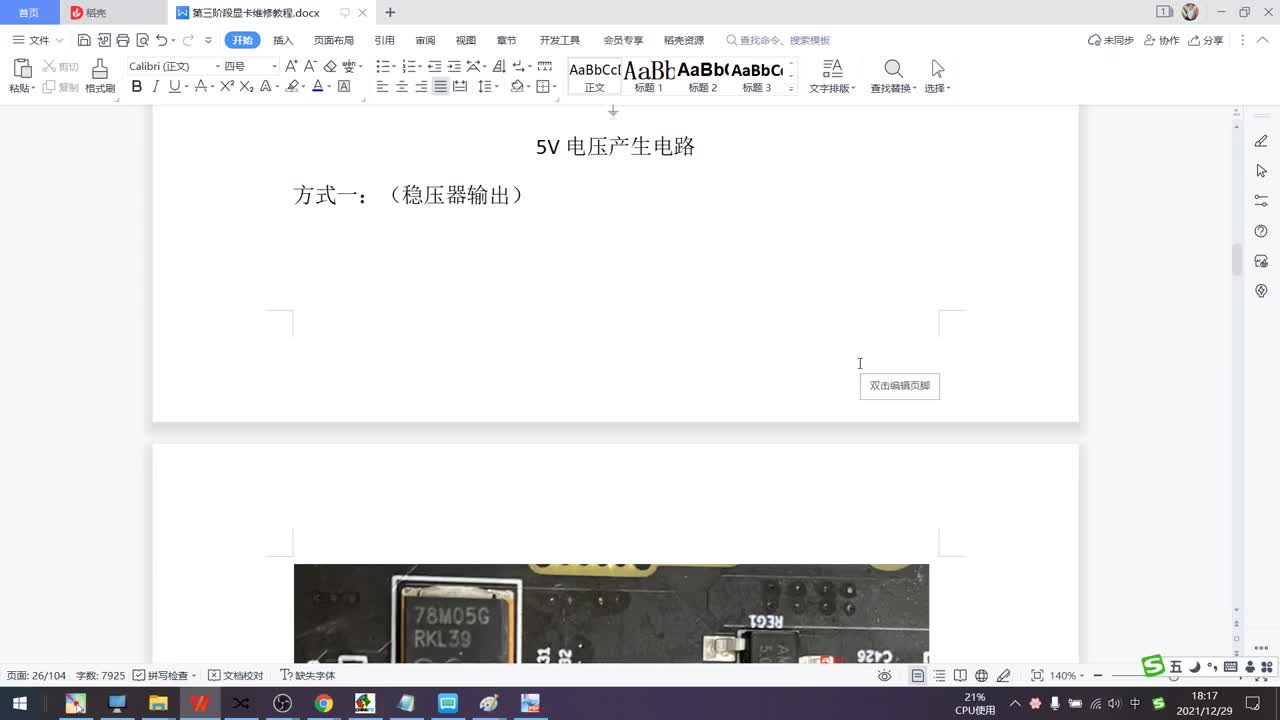Click the character border boxed A icon
This screenshot has width=1280, height=720.
pos(344,87)
